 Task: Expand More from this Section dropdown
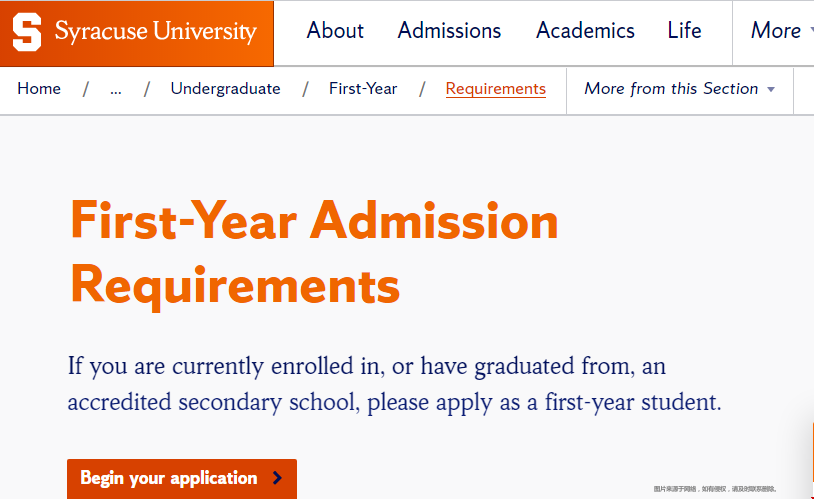(680, 89)
